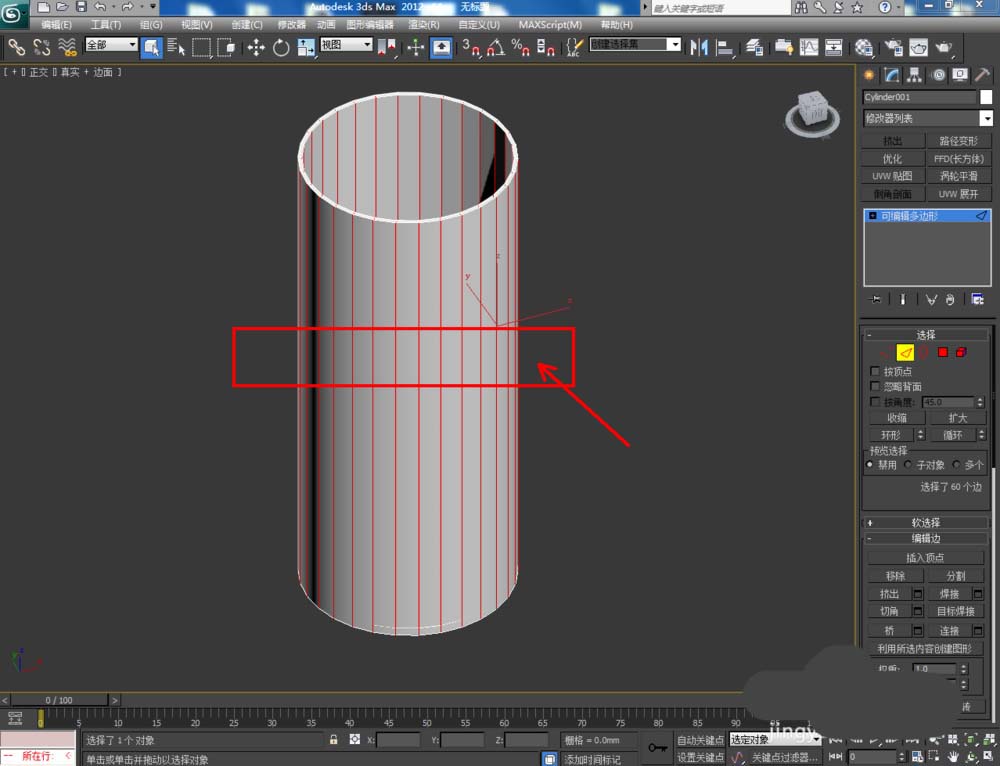The image size is (1000, 766).
Task: Open the Hierarchy panel tab icon
Action: point(915,75)
